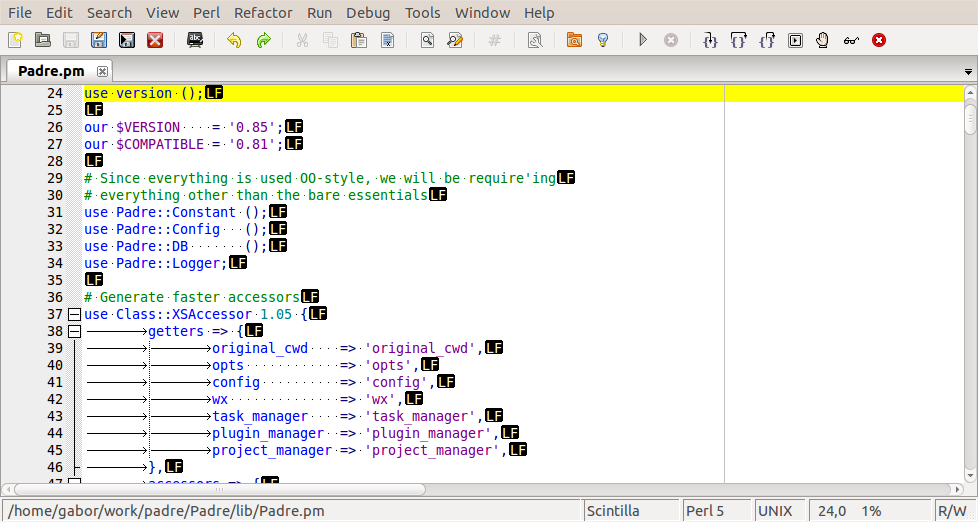Click the '0.85' version string

[252, 127]
